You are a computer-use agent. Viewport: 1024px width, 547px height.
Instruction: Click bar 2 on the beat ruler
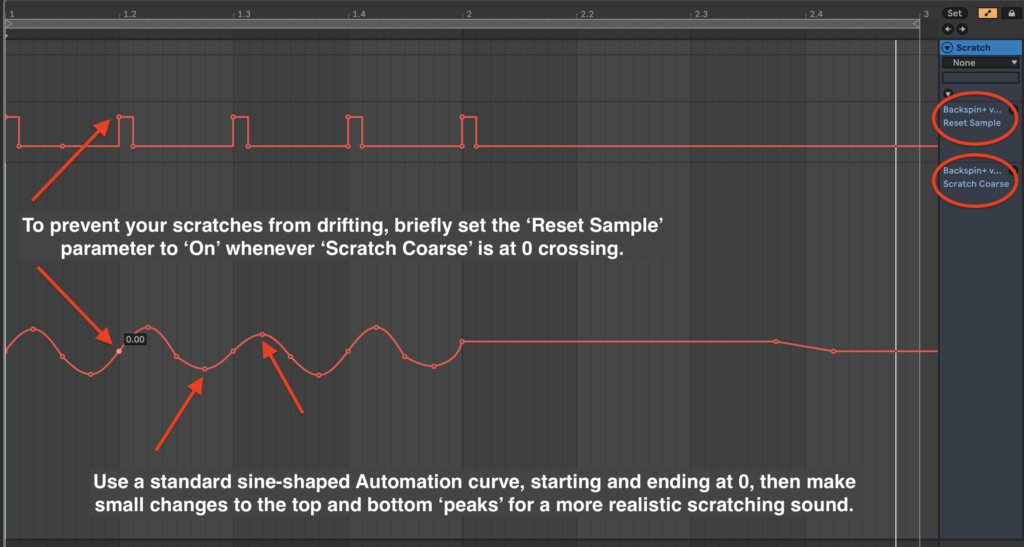(467, 13)
